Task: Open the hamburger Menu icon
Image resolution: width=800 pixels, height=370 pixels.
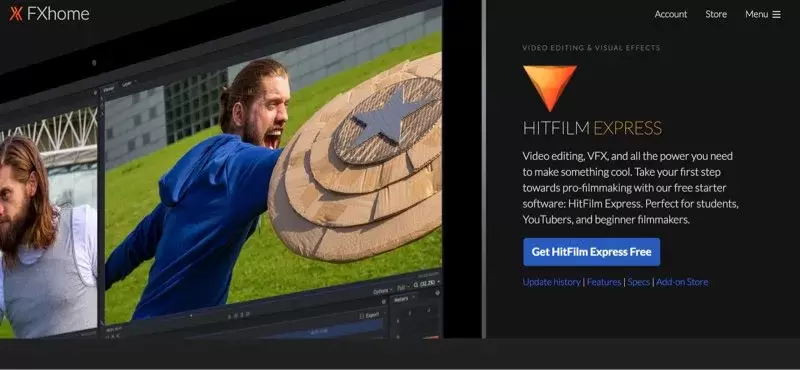Action: 777,14
